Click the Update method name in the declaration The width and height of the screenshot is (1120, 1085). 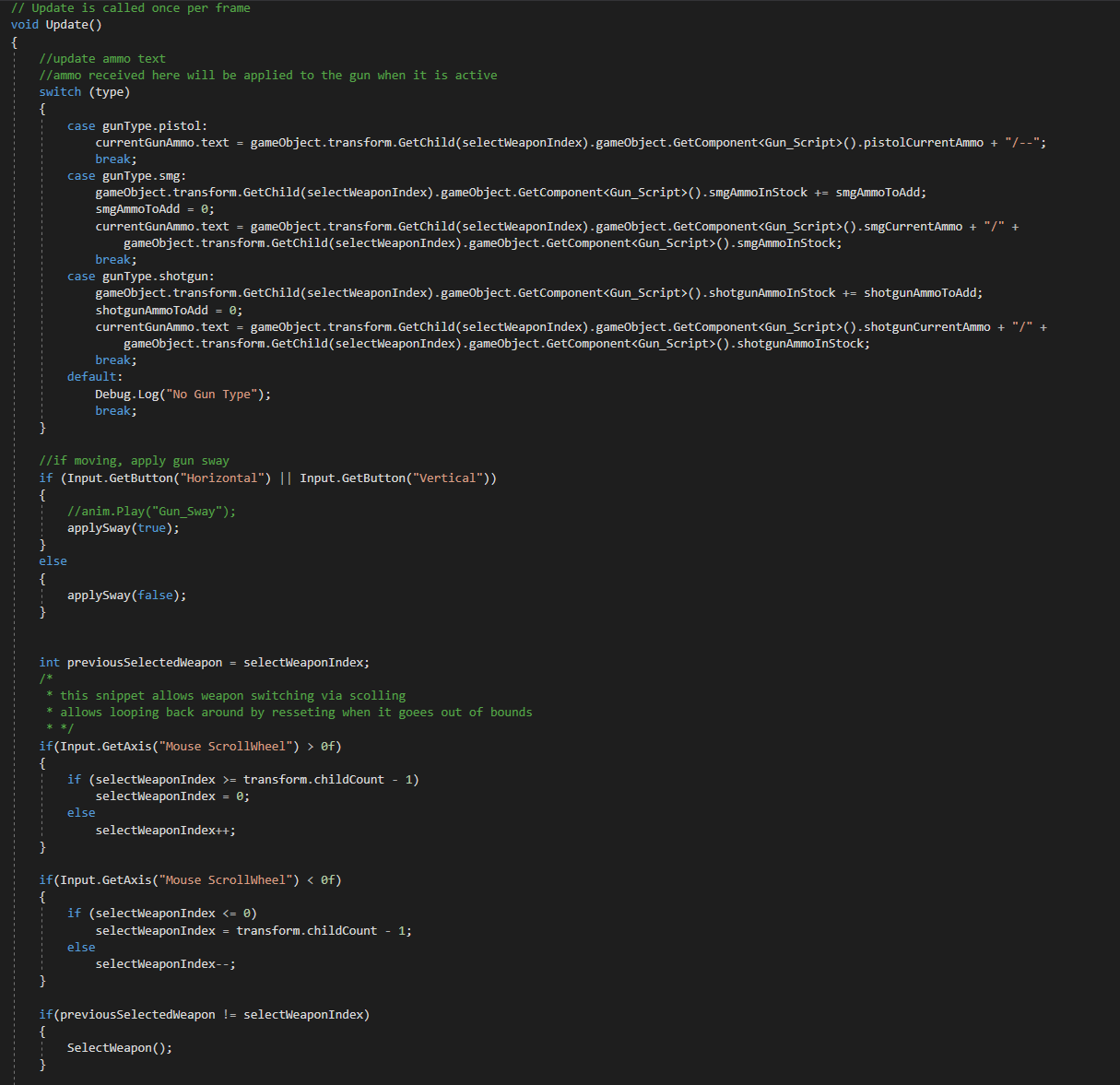[67, 25]
